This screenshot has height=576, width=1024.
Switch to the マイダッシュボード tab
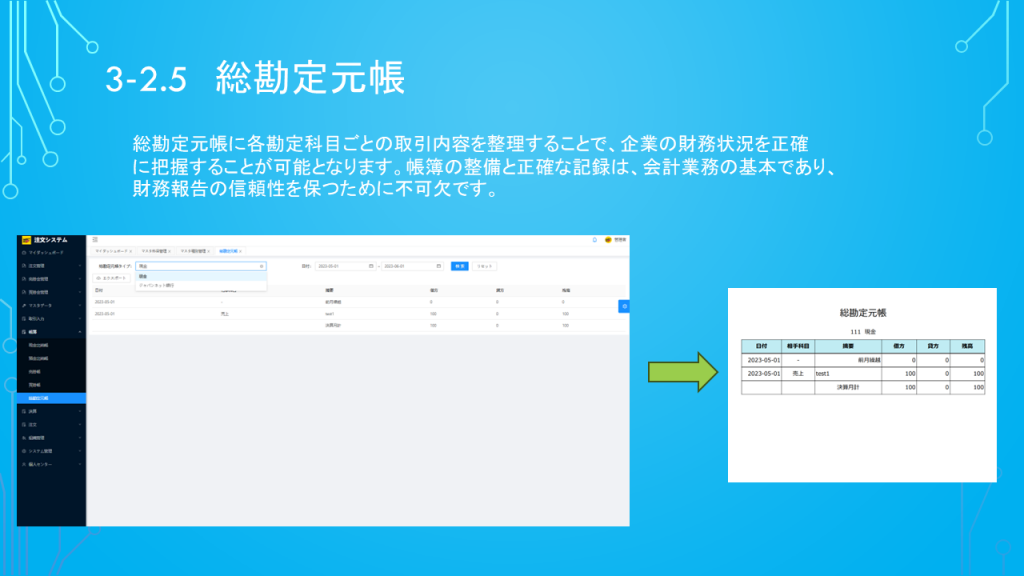pos(112,251)
